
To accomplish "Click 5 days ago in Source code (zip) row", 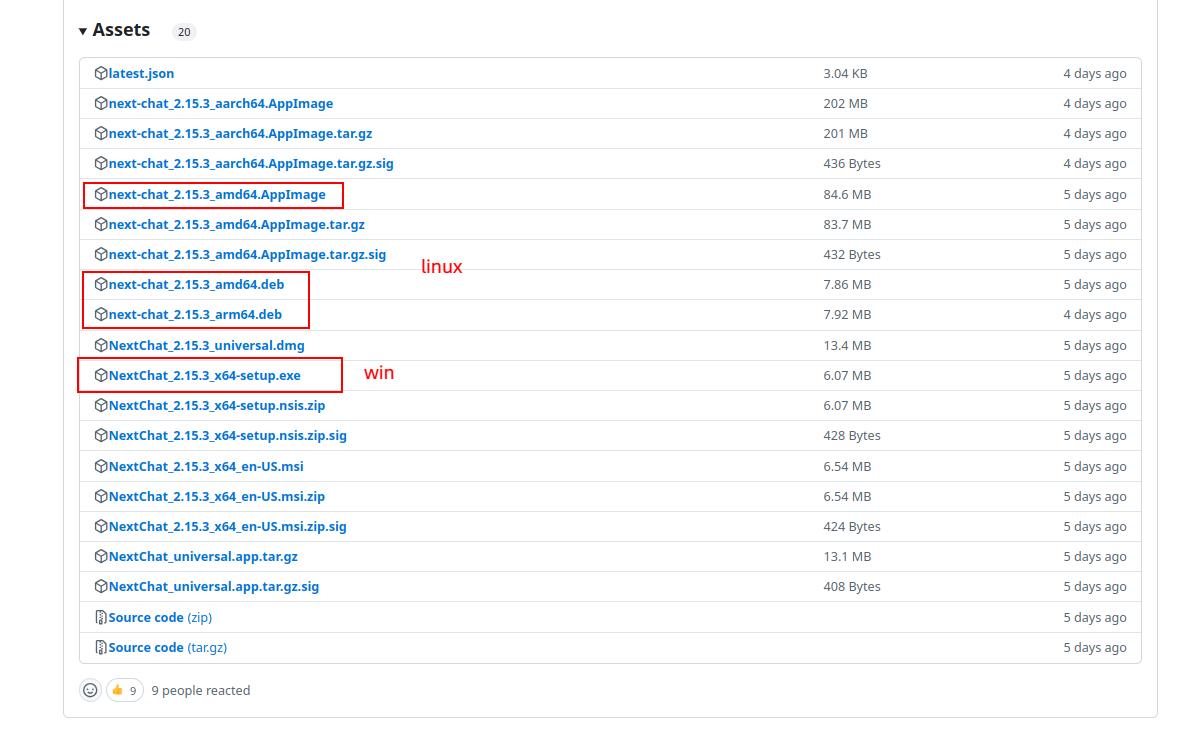I will (1095, 617).
